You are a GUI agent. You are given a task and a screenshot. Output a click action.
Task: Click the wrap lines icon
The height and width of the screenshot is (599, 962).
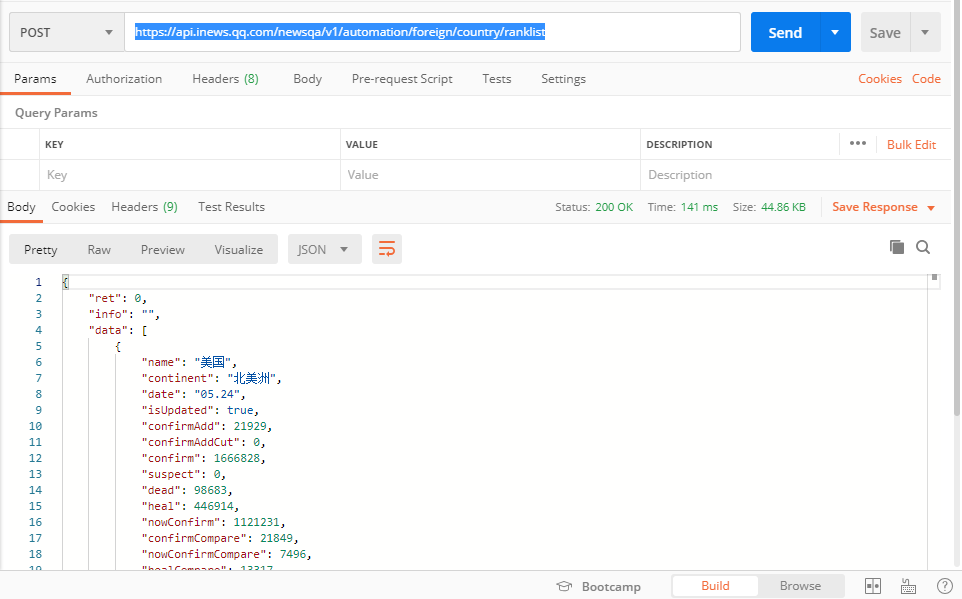pyautogui.click(x=387, y=249)
